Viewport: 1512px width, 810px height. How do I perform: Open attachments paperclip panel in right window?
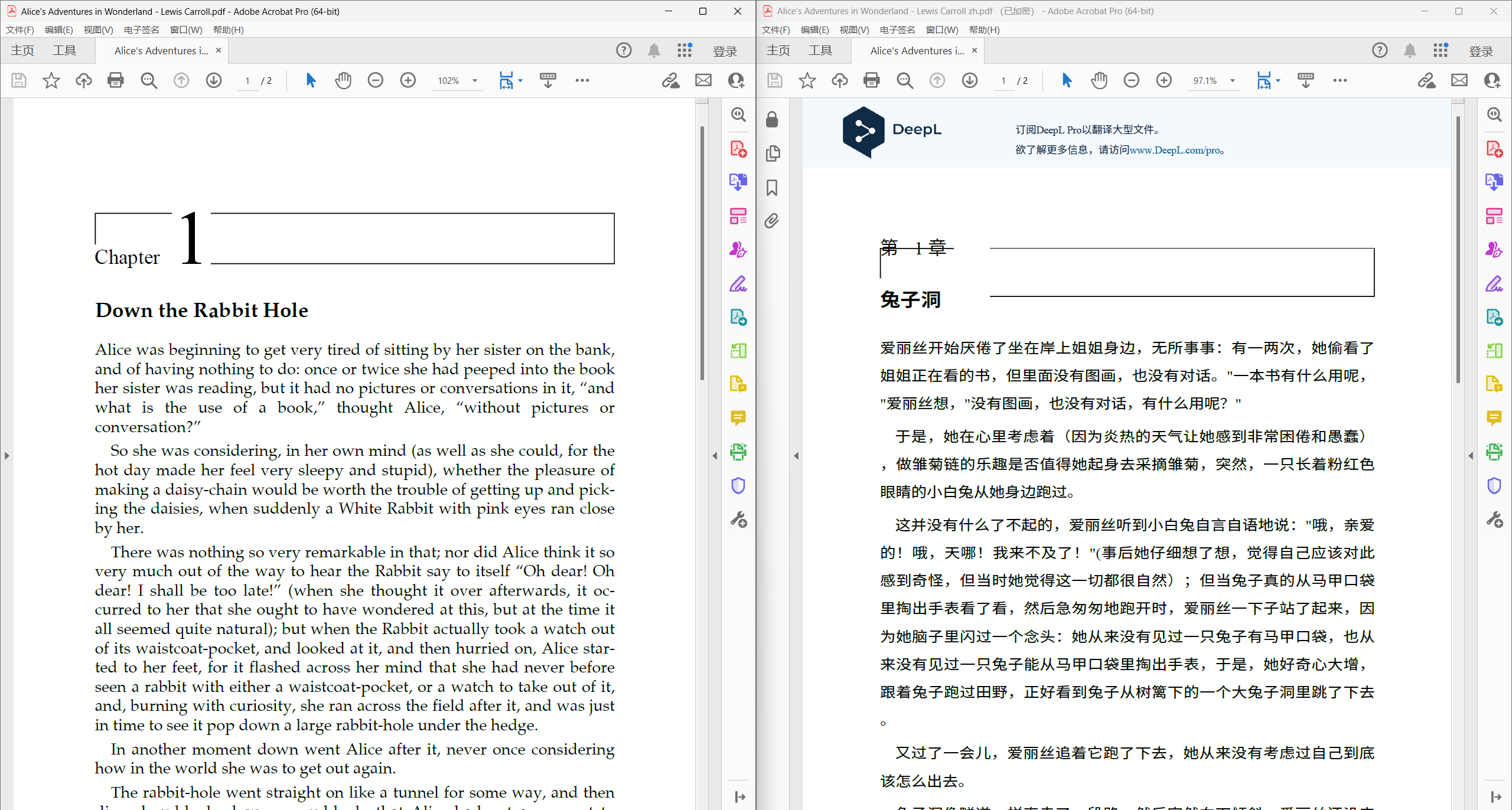click(772, 221)
